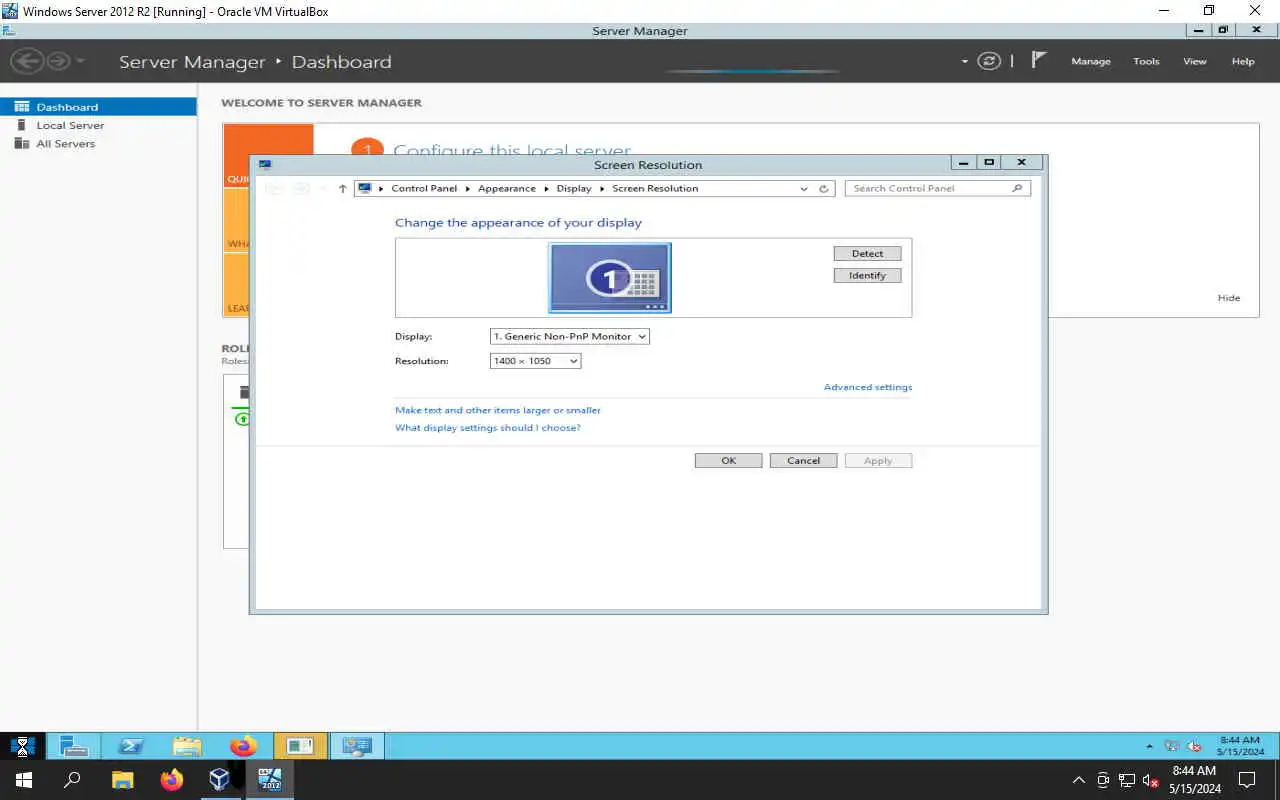Click the guest muted volume tray icon

[1194, 746]
